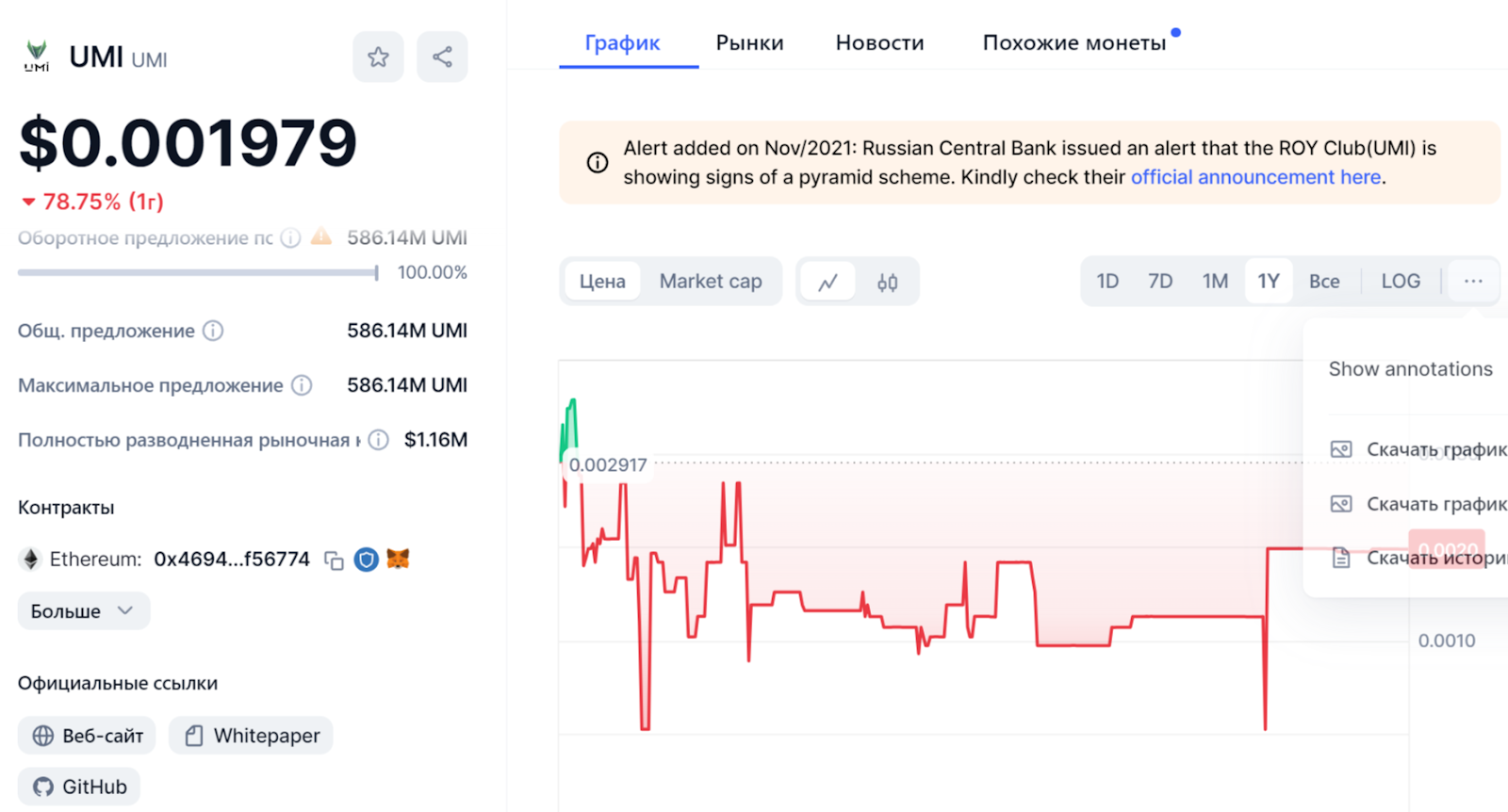
Task: Click the MetaMask fox icon
Action: [x=399, y=560]
